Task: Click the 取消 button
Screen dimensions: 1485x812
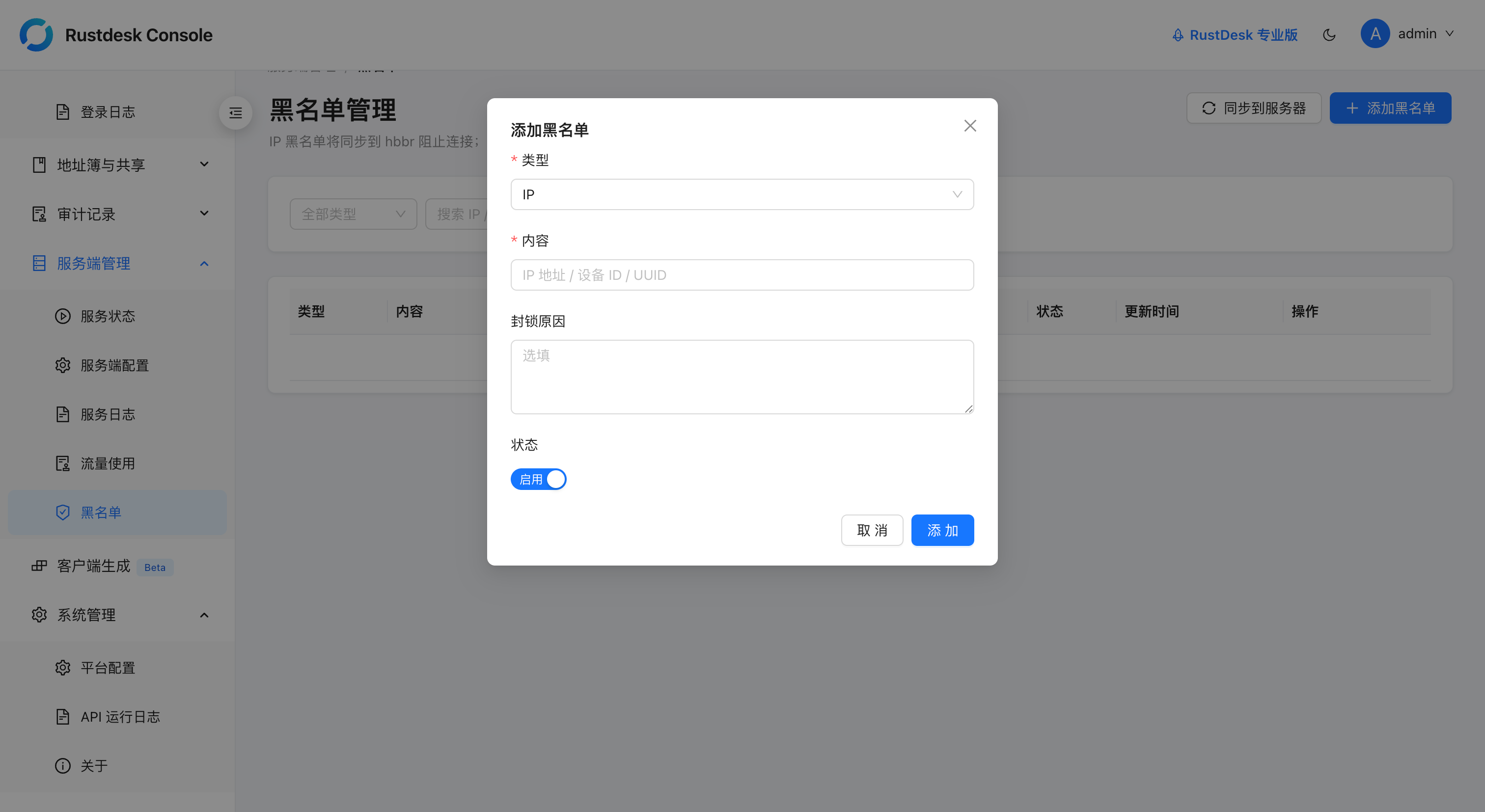Action: (x=872, y=530)
